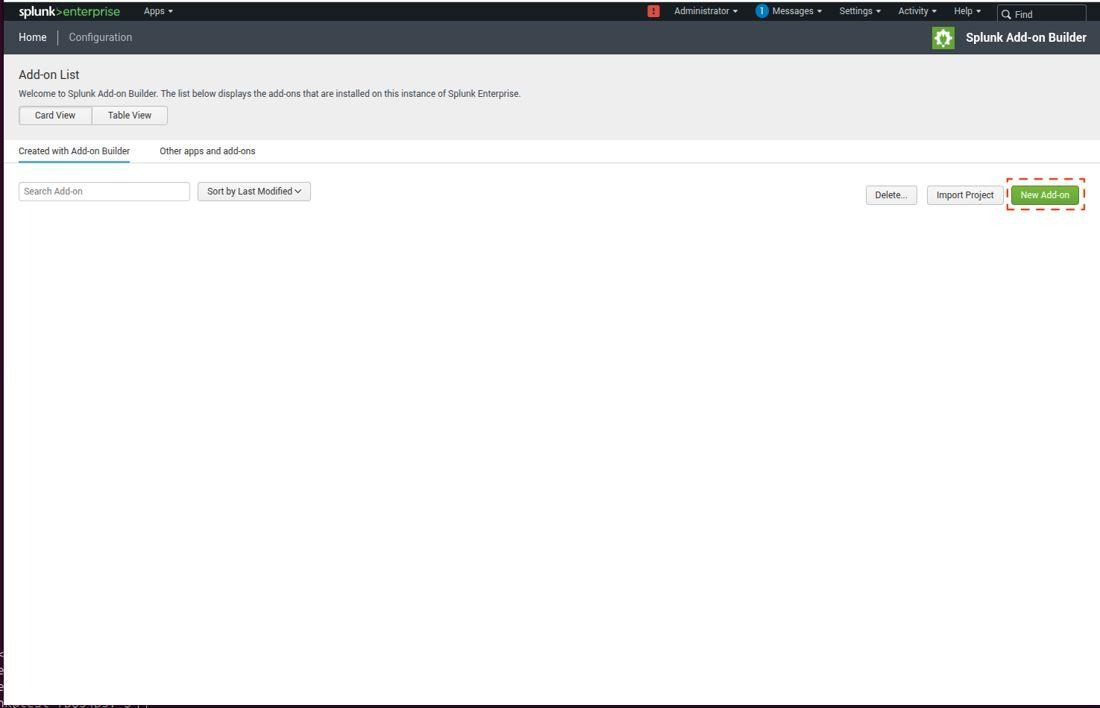Click the Import Project button
The width and height of the screenshot is (1100, 708).
965,195
